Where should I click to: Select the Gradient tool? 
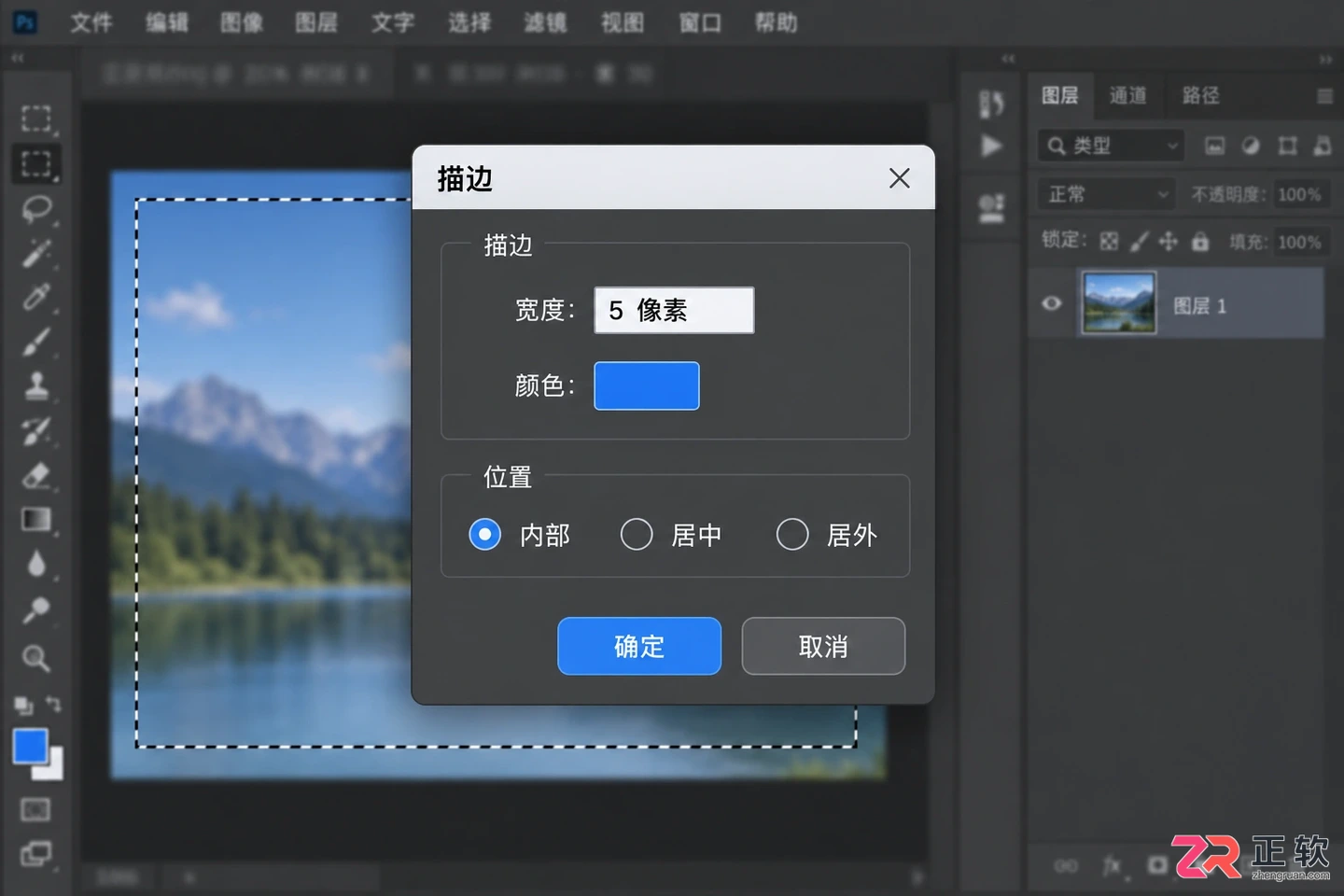36,520
